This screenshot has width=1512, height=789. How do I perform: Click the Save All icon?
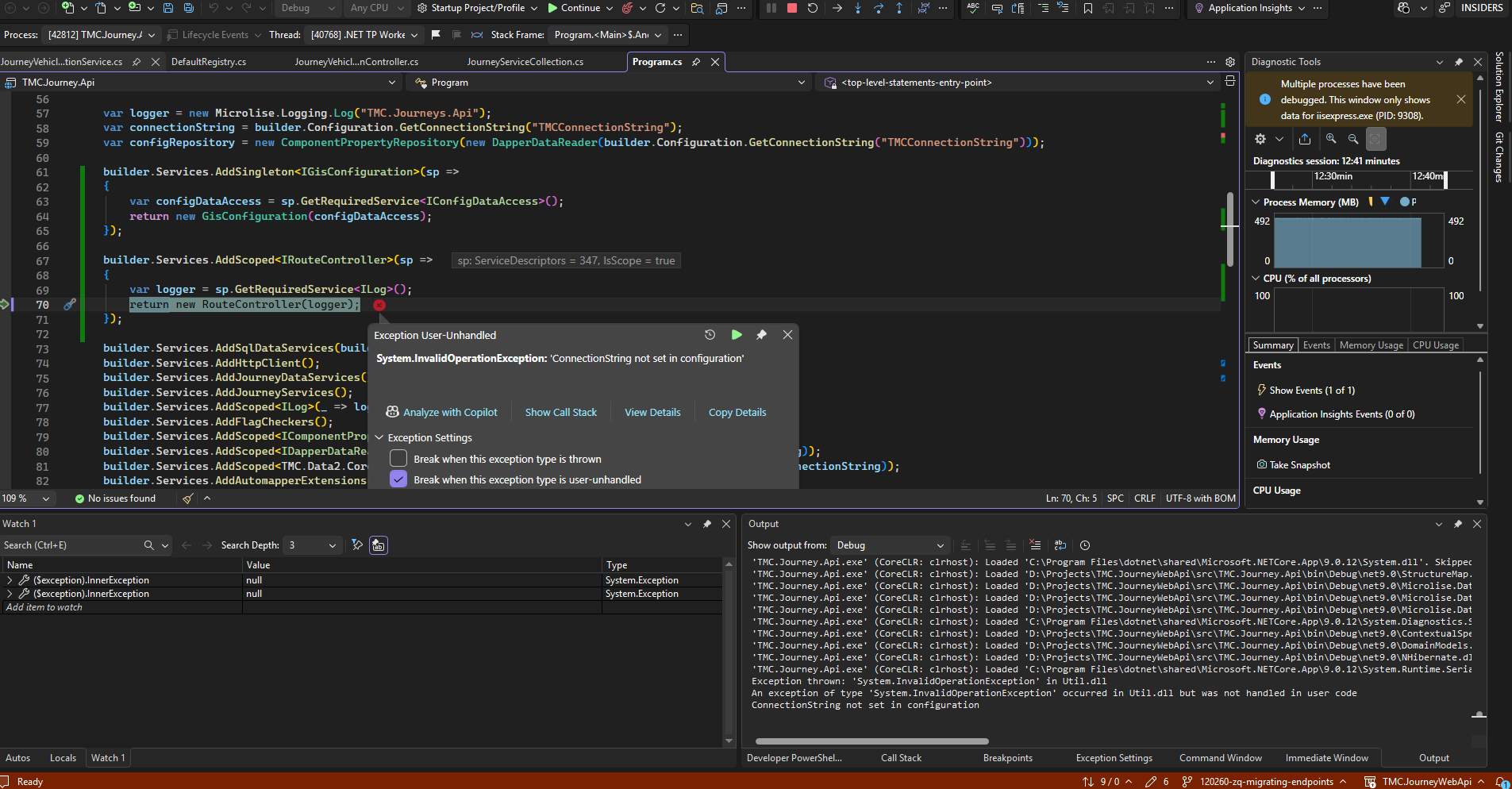coord(189,8)
